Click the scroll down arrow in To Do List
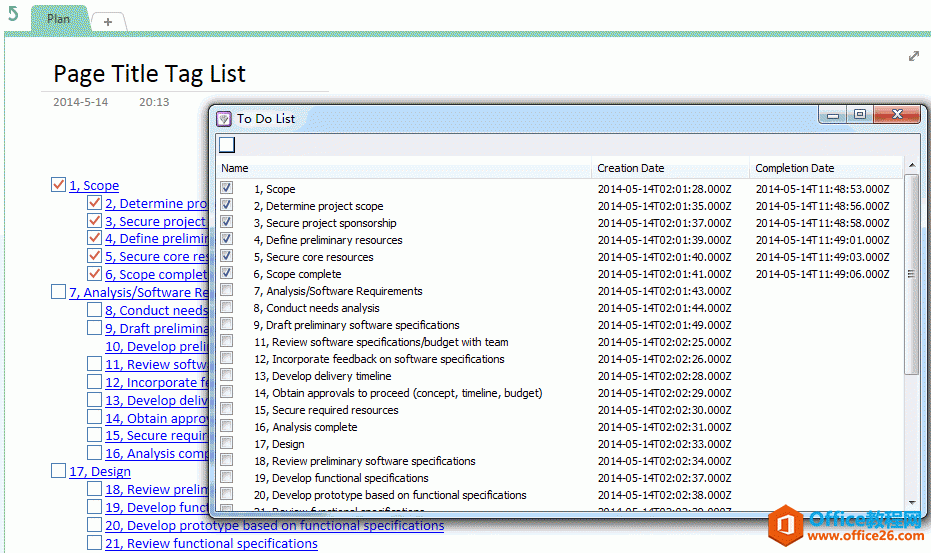The image size is (931, 553). click(911, 502)
